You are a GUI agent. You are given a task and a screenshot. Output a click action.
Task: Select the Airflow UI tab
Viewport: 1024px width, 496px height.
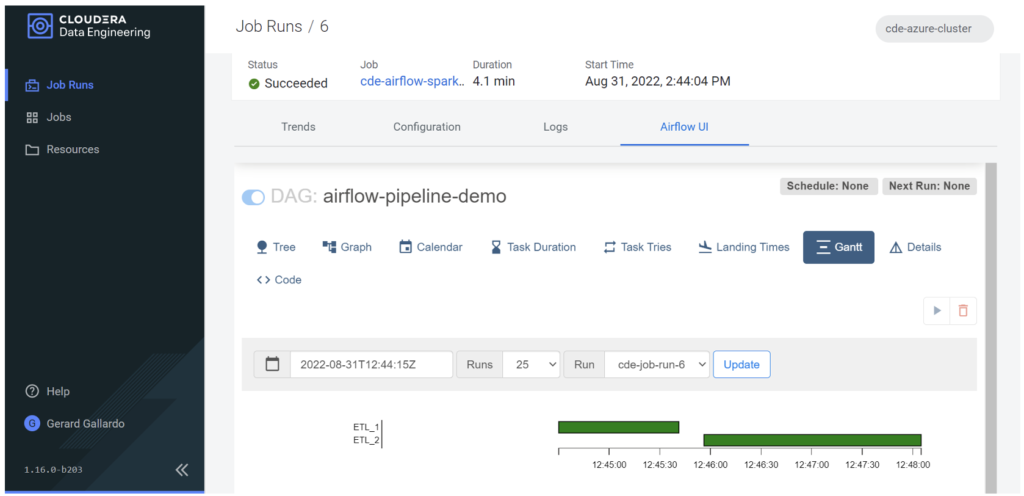click(684, 127)
